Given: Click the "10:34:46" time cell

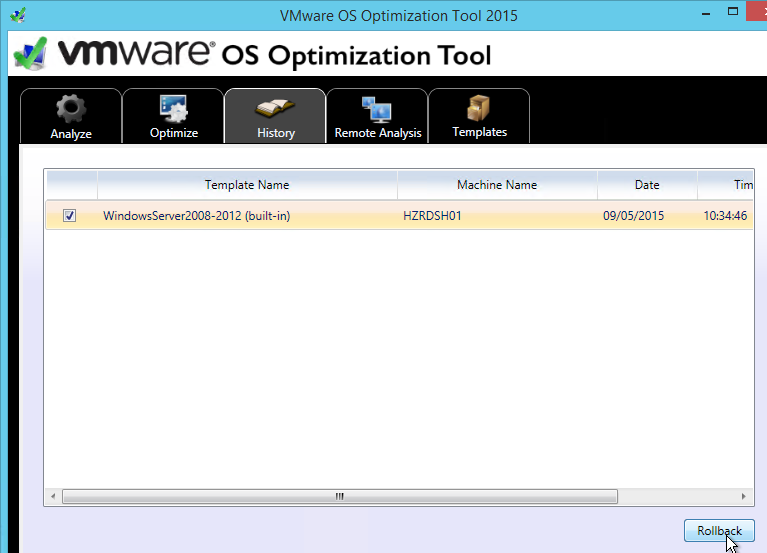Looking at the screenshot, I should point(725,216).
